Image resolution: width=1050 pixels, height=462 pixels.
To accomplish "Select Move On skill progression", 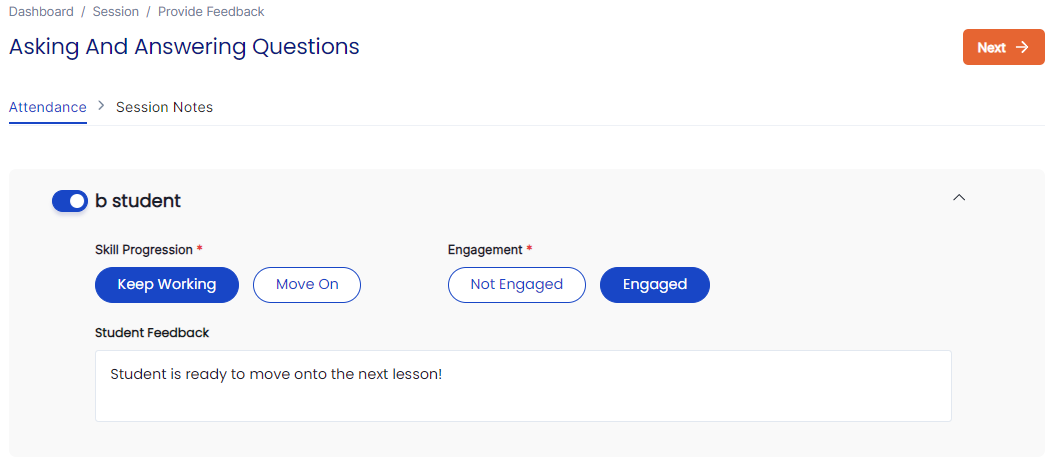I will click(307, 285).
